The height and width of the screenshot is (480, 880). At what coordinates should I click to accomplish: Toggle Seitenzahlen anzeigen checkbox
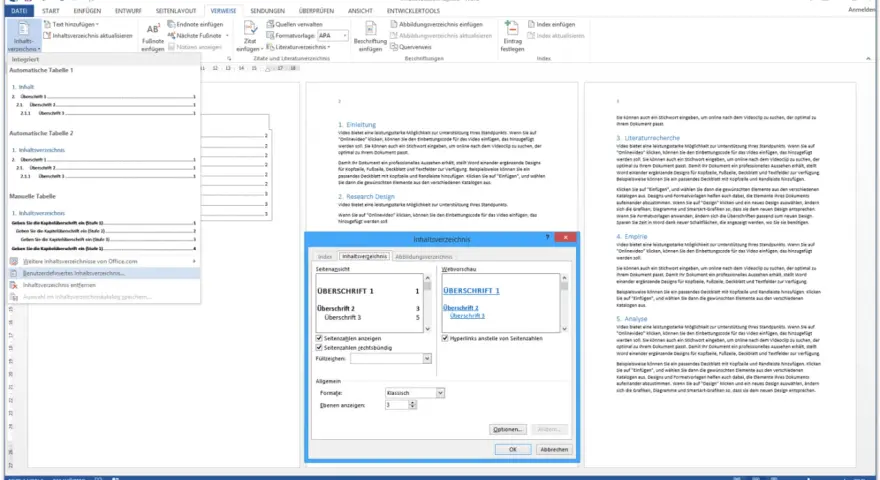click(x=319, y=339)
